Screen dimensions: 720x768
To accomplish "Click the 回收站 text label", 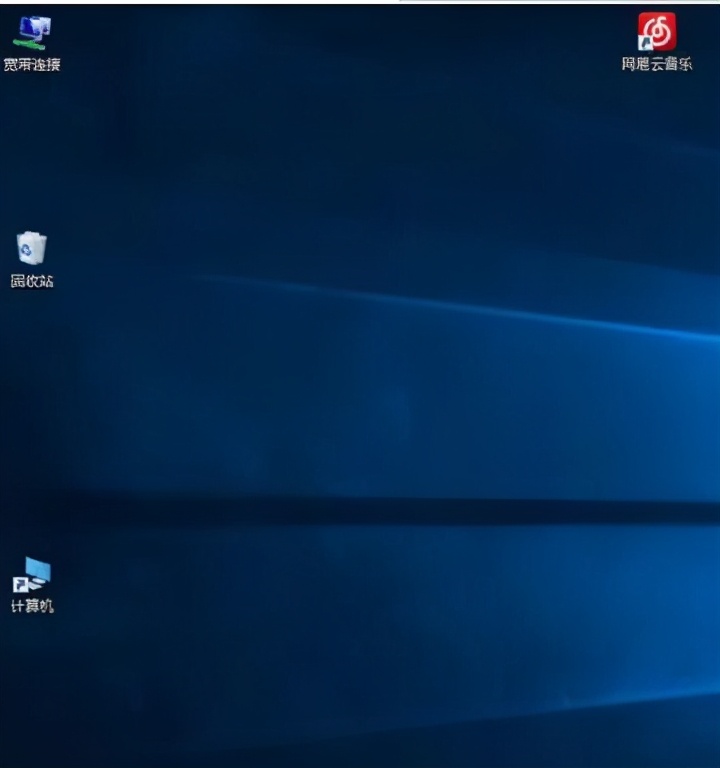I will pyautogui.click(x=32, y=281).
